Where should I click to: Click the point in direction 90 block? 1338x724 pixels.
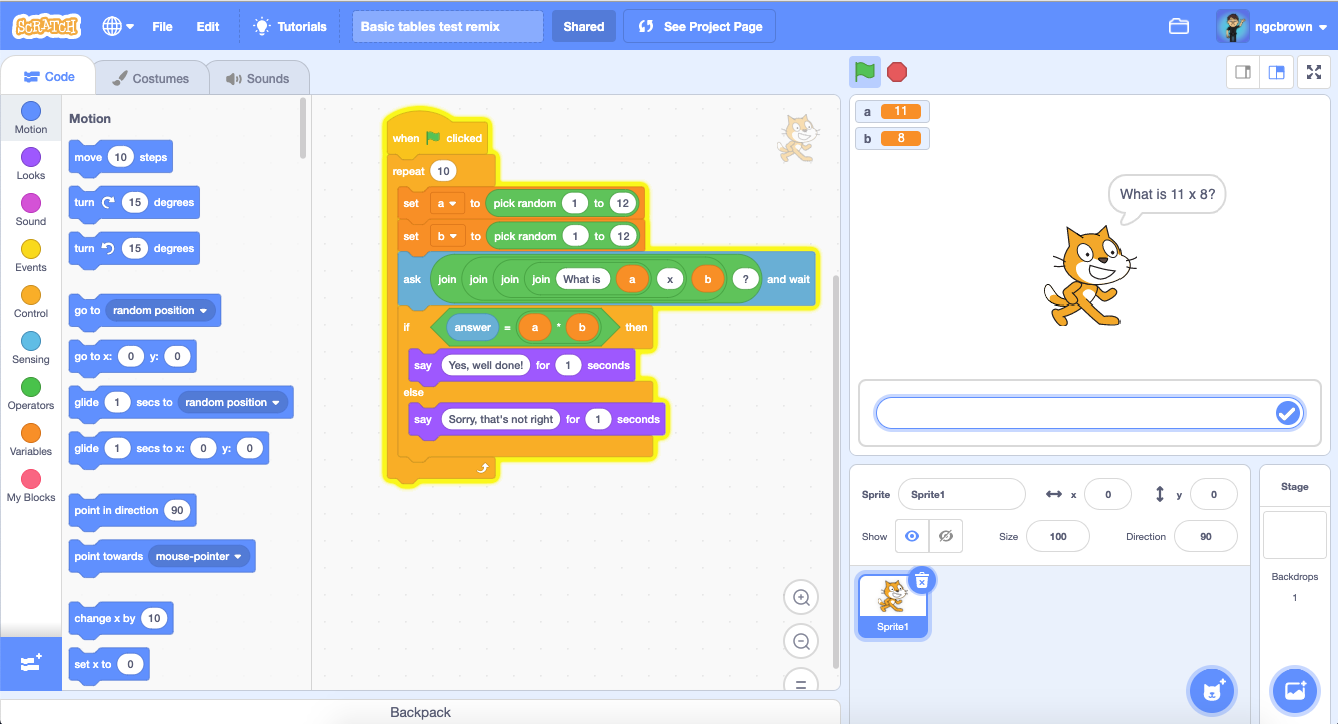tap(132, 510)
